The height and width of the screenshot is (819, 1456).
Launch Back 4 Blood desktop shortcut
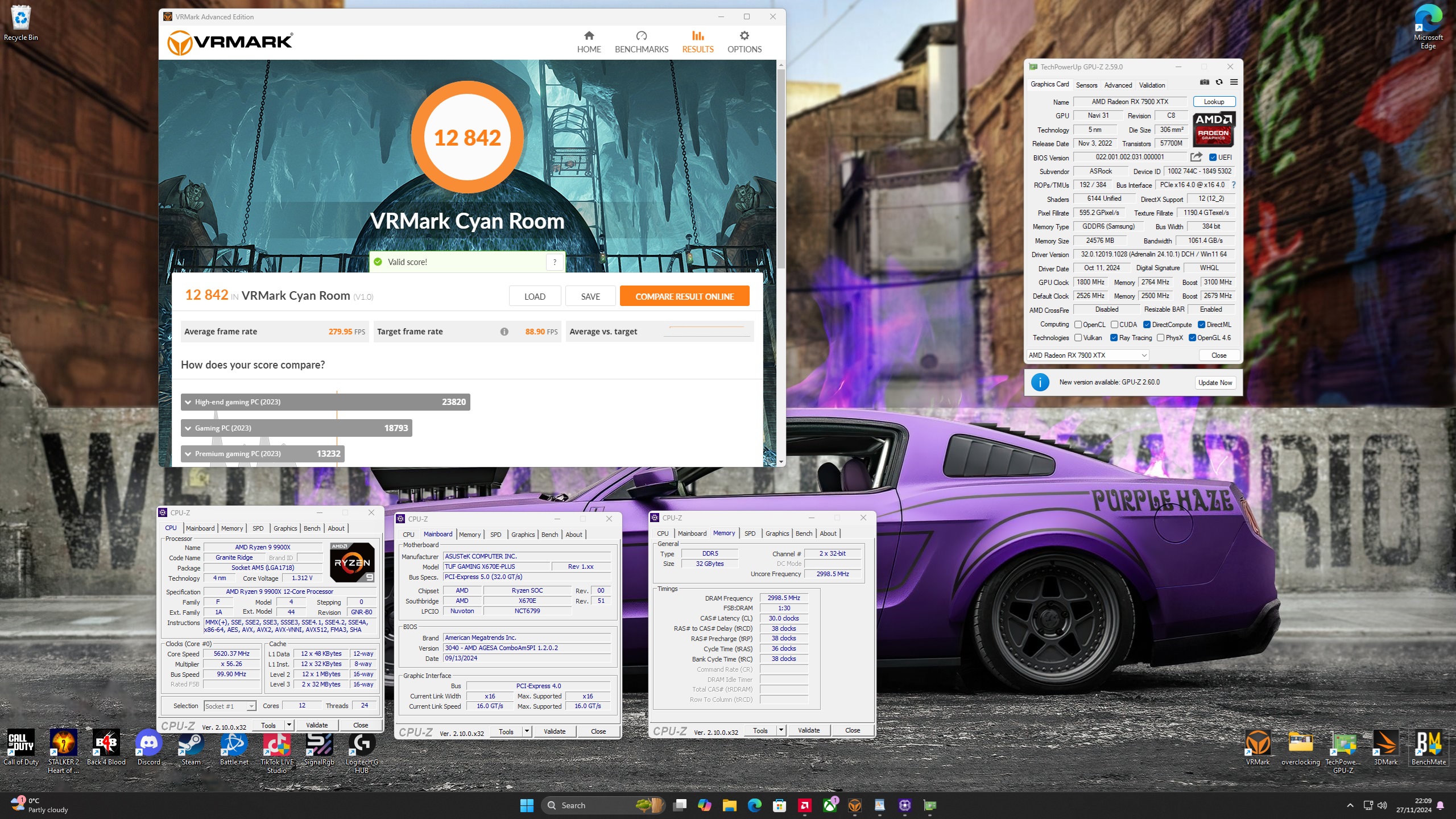click(x=106, y=747)
